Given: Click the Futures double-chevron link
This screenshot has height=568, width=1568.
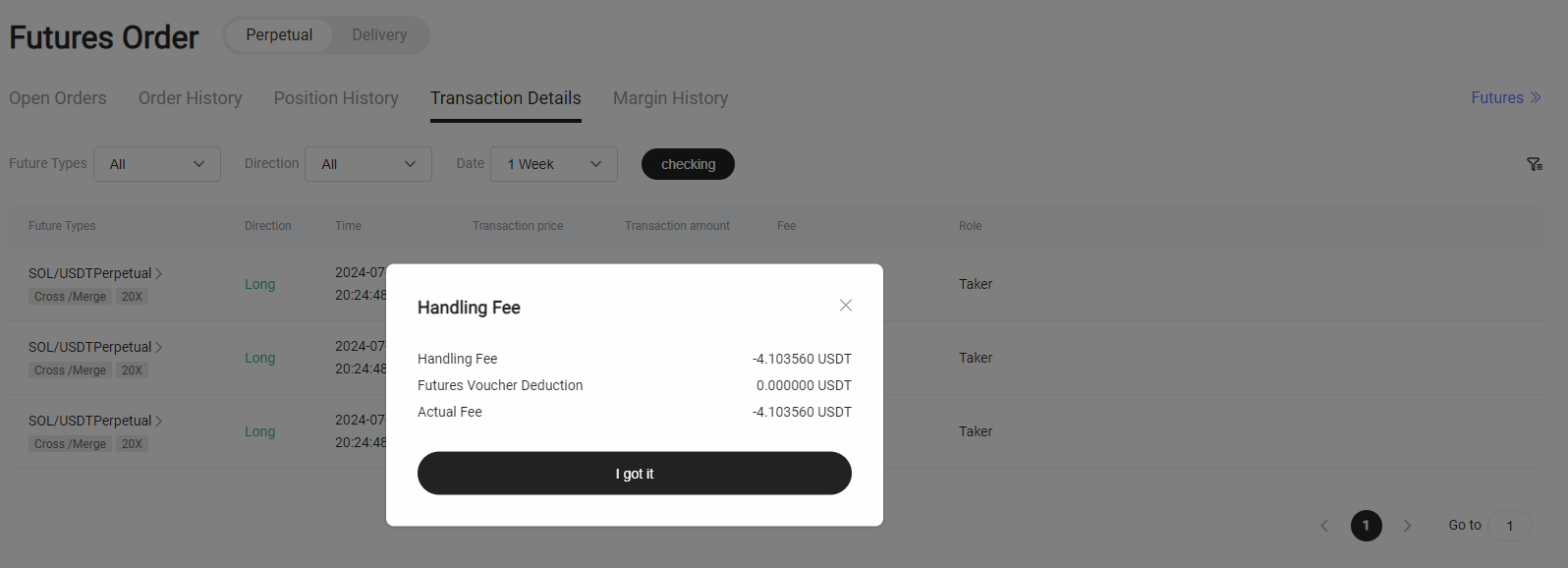Looking at the screenshot, I should coord(1505,98).
